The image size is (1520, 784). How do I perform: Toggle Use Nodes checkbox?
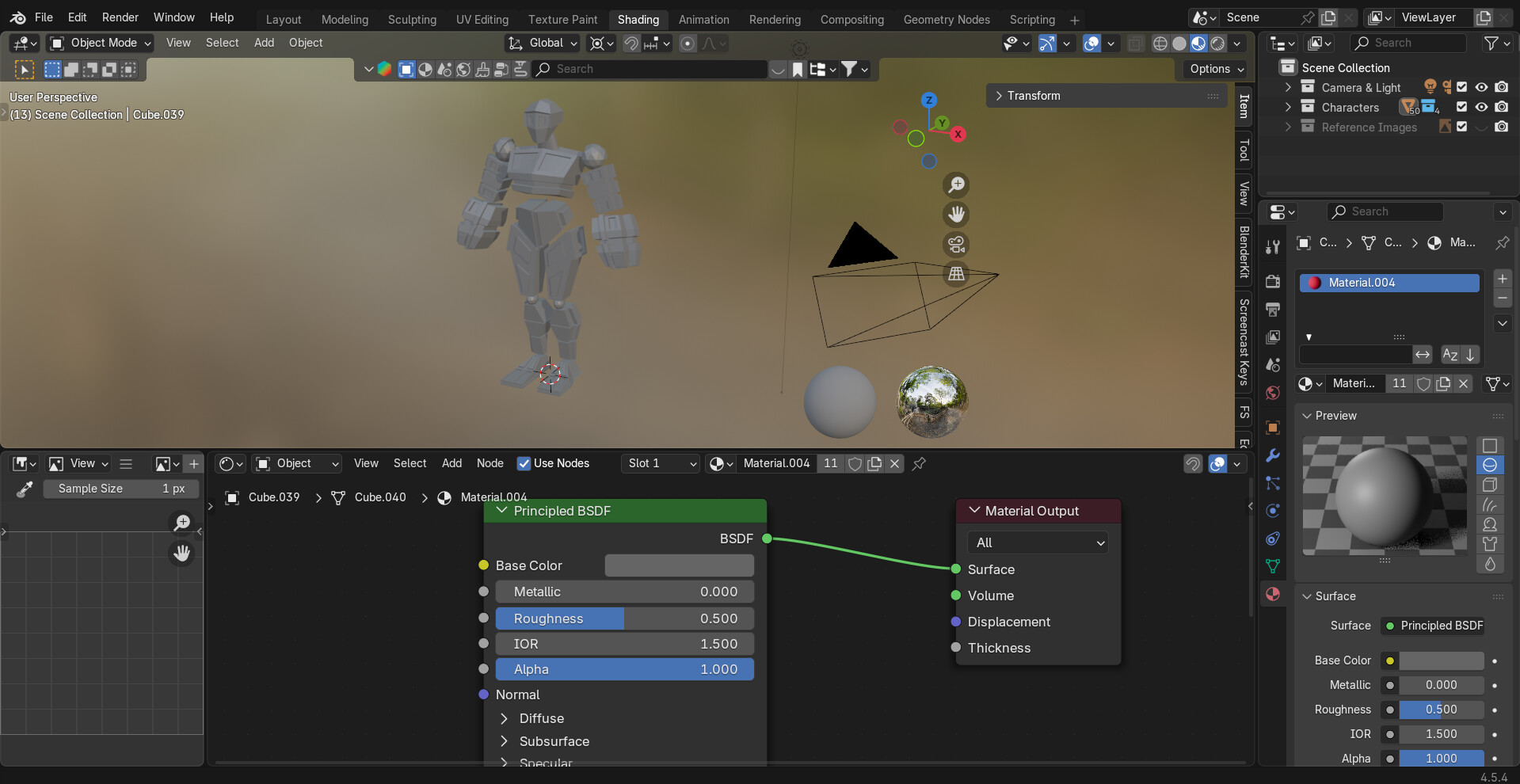[524, 463]
